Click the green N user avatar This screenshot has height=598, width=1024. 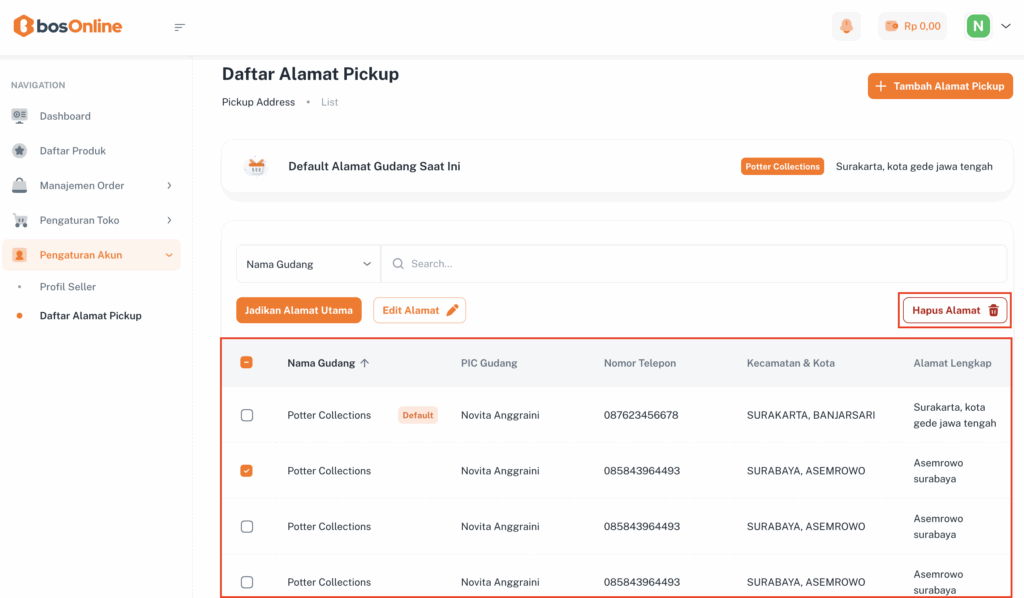(x=978, y=26)
